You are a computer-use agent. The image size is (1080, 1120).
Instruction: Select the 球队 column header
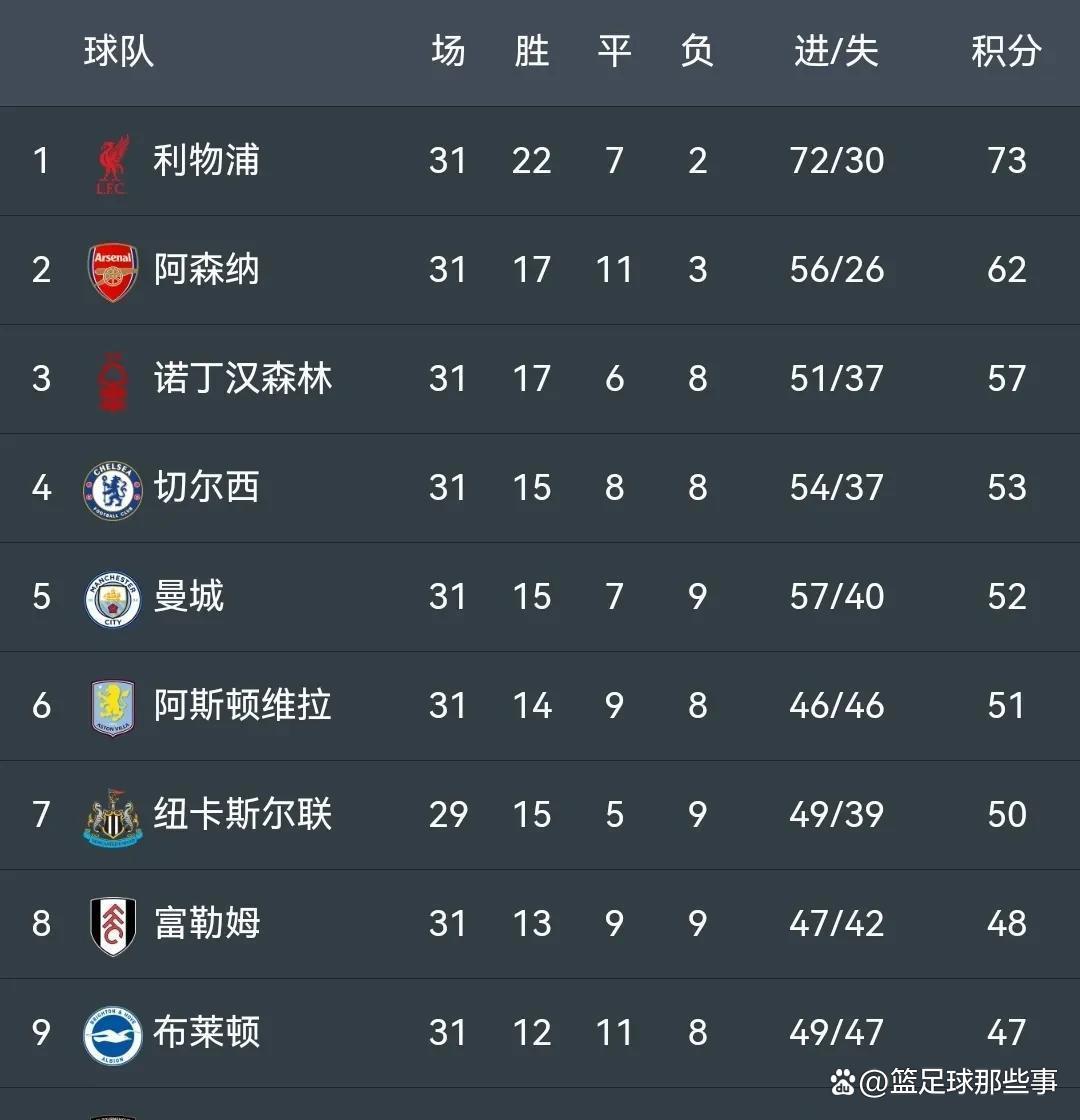[x=119, y=51]
